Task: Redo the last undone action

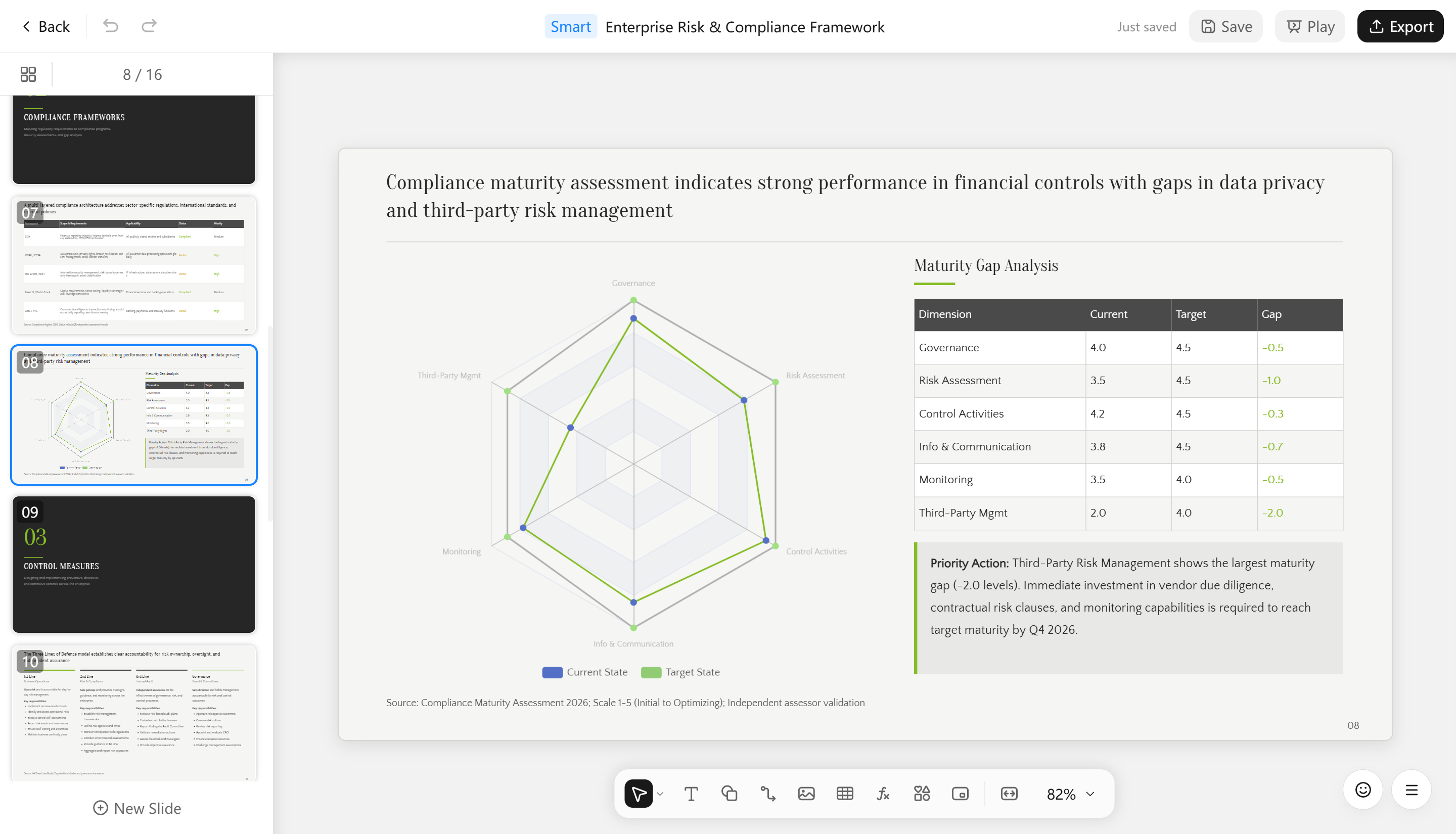Action: pyautogui.click(x=149, y=26)
